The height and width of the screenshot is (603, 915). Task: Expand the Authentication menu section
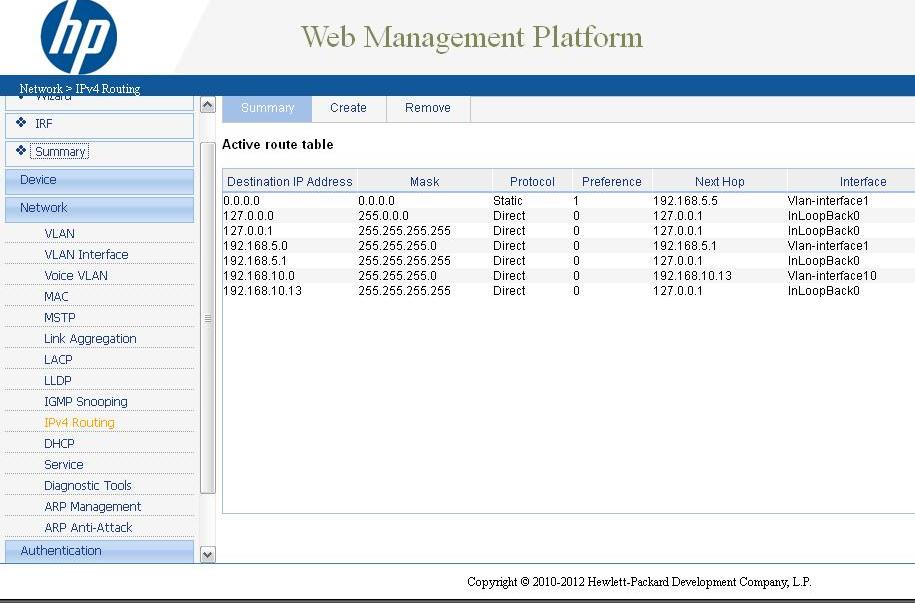pyautogui.click(x=99, y=551)
